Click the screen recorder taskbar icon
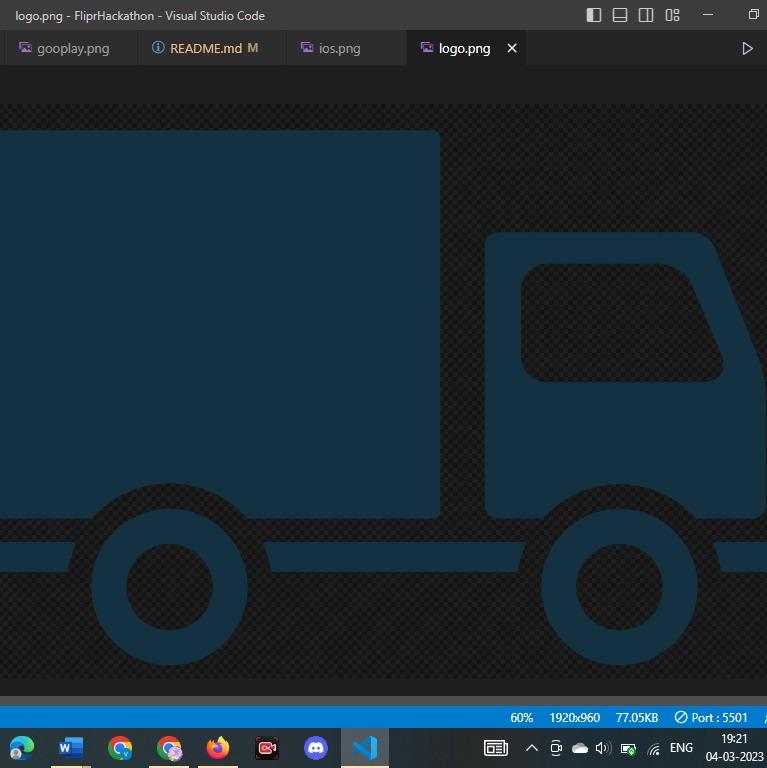Screen dimensions: 767x768 tap(267, 748)
